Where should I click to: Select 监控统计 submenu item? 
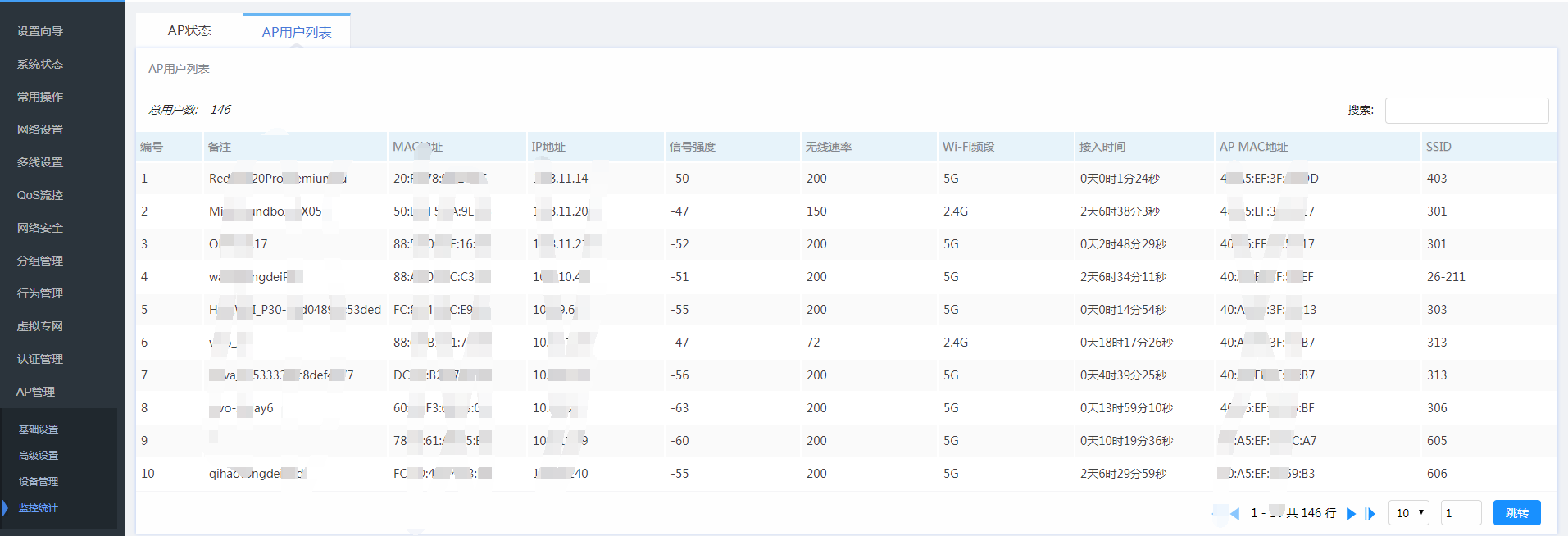(x=39, y=508)
